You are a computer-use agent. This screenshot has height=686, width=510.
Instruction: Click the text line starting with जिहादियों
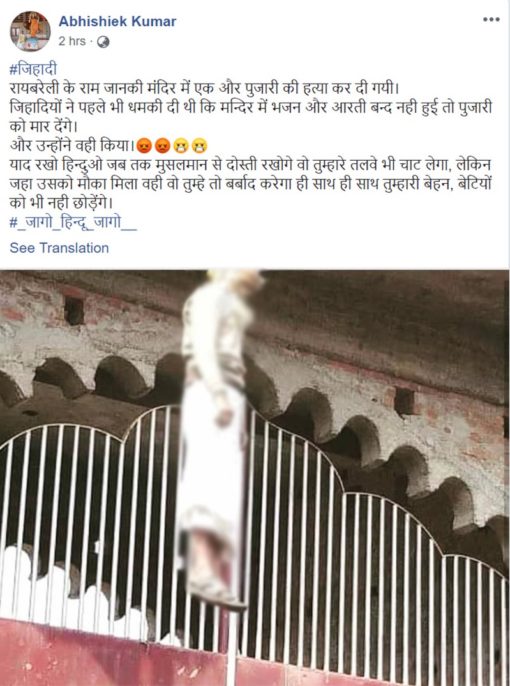pos(251,108)
